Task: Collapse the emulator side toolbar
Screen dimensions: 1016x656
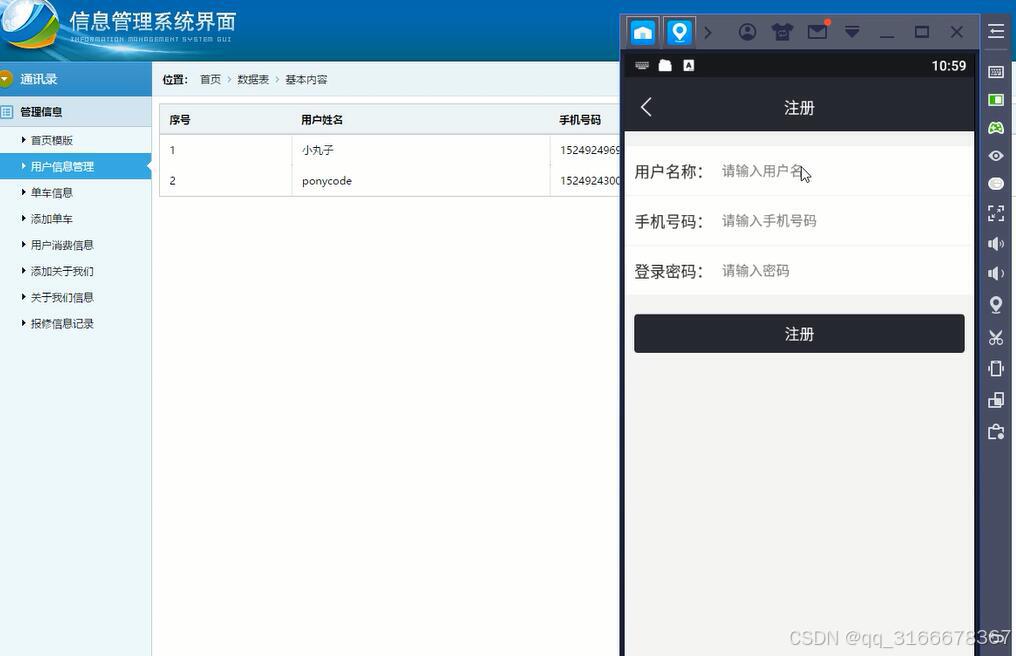Action: pyautogui.click(x=997, y=31)
